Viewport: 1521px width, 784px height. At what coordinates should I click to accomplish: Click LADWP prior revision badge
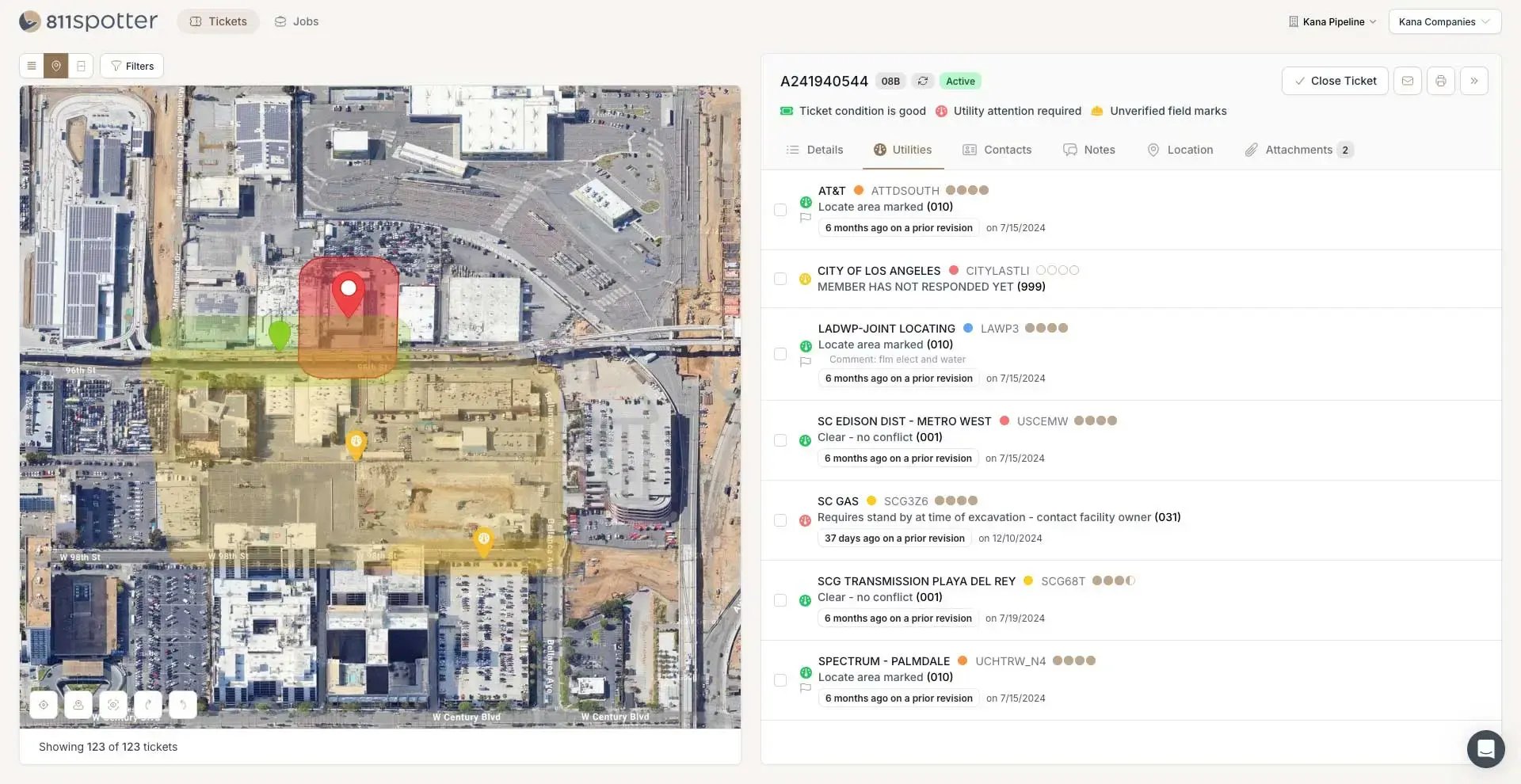[x=899, y=379]
